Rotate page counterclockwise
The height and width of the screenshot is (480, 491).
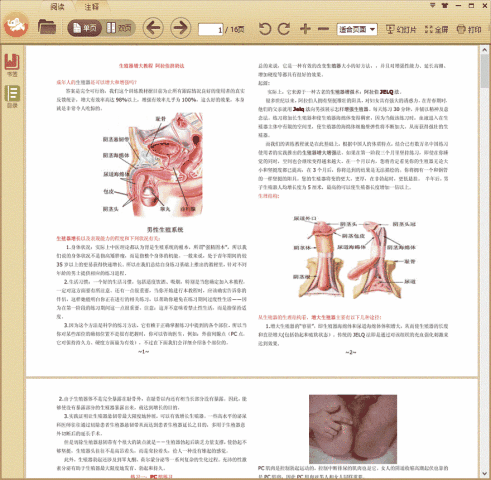(265, 29)
